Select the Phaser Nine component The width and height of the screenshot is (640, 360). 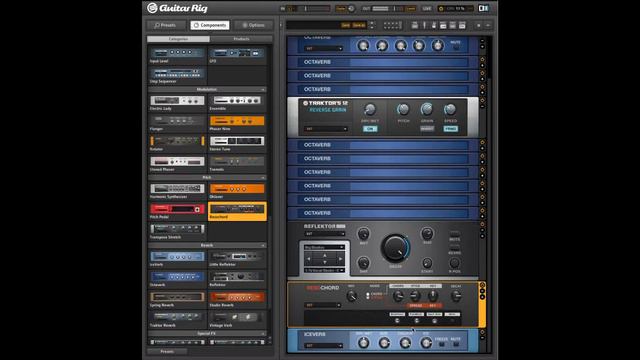(x=237, y=123)
